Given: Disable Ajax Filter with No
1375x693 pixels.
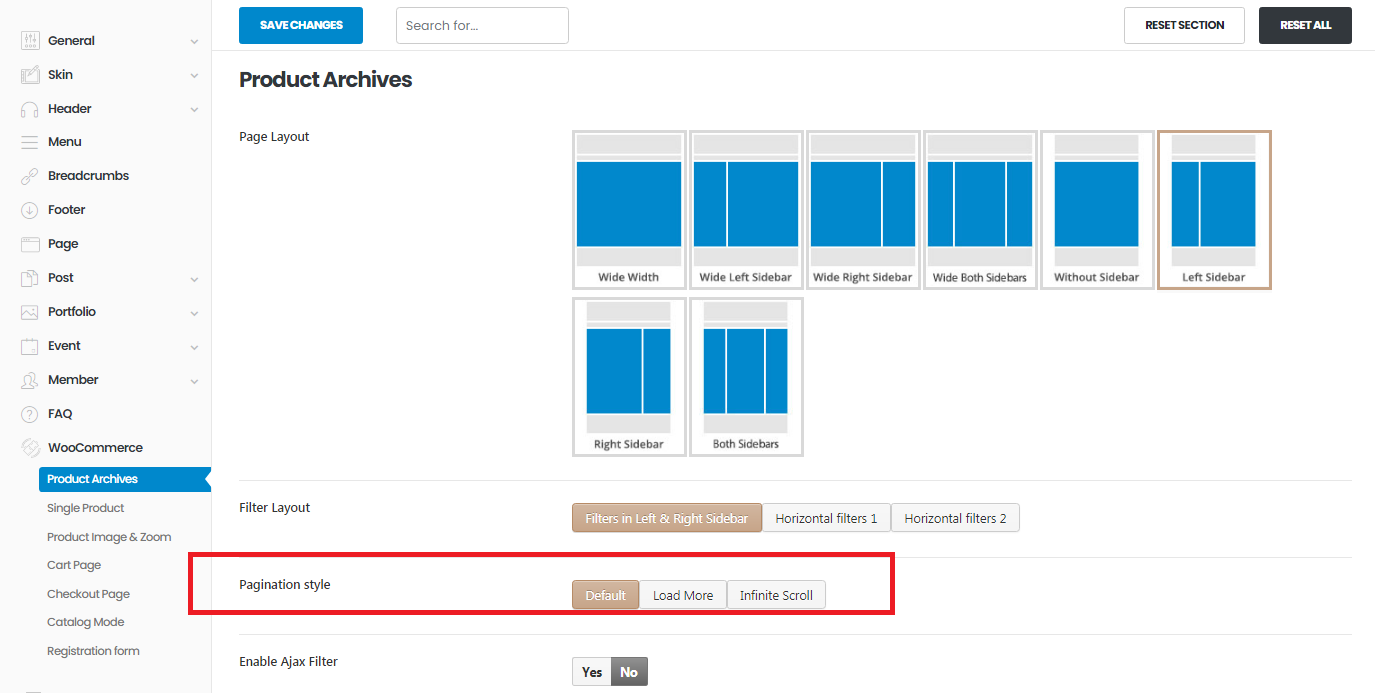Looking at the screenshot, I should point(629,672).
